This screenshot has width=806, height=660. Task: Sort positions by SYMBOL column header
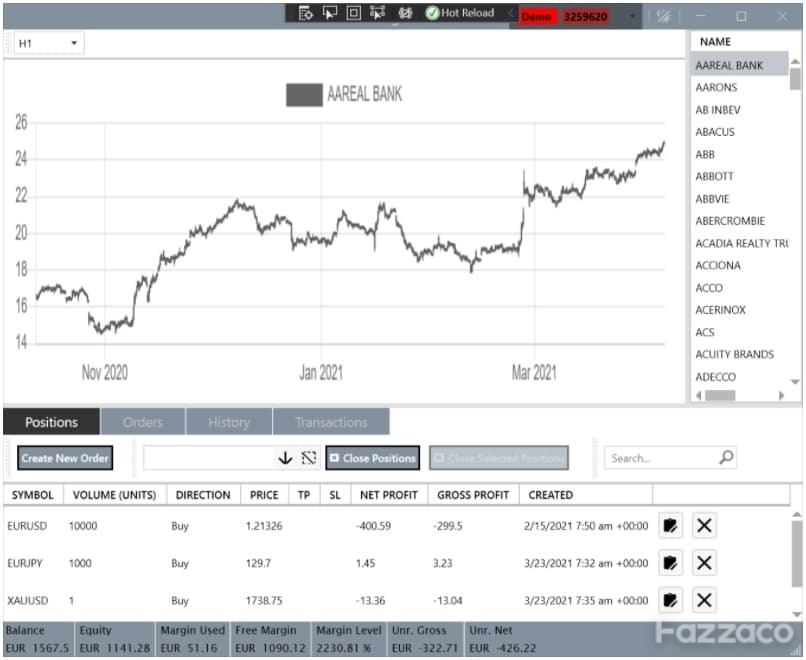(33, 494)
